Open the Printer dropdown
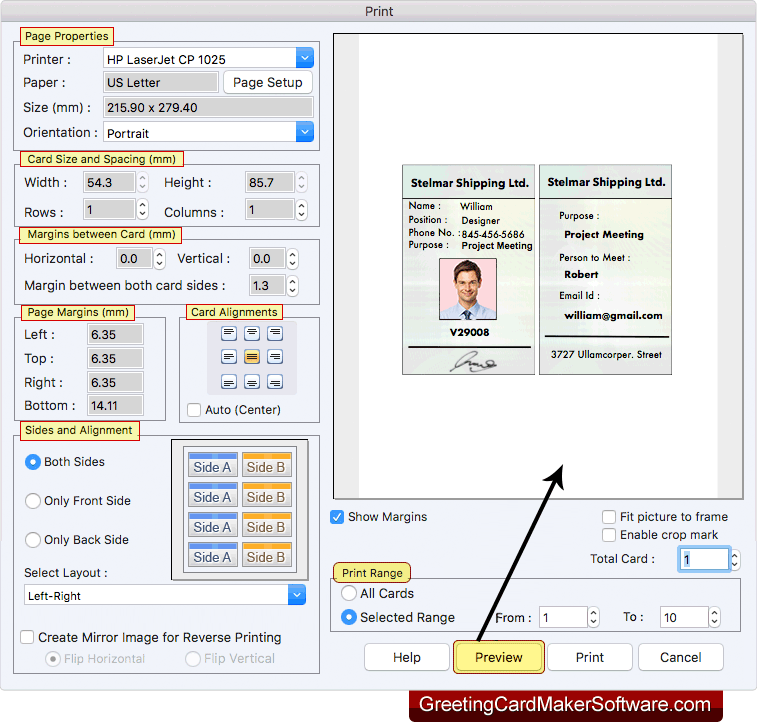This screenshot has height=722, width=757. tap(305, 58)
